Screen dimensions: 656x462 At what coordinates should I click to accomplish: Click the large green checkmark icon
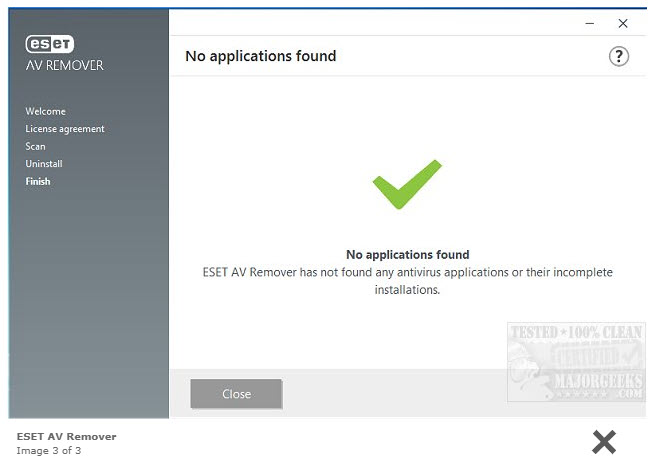click(x=406, y=185)
